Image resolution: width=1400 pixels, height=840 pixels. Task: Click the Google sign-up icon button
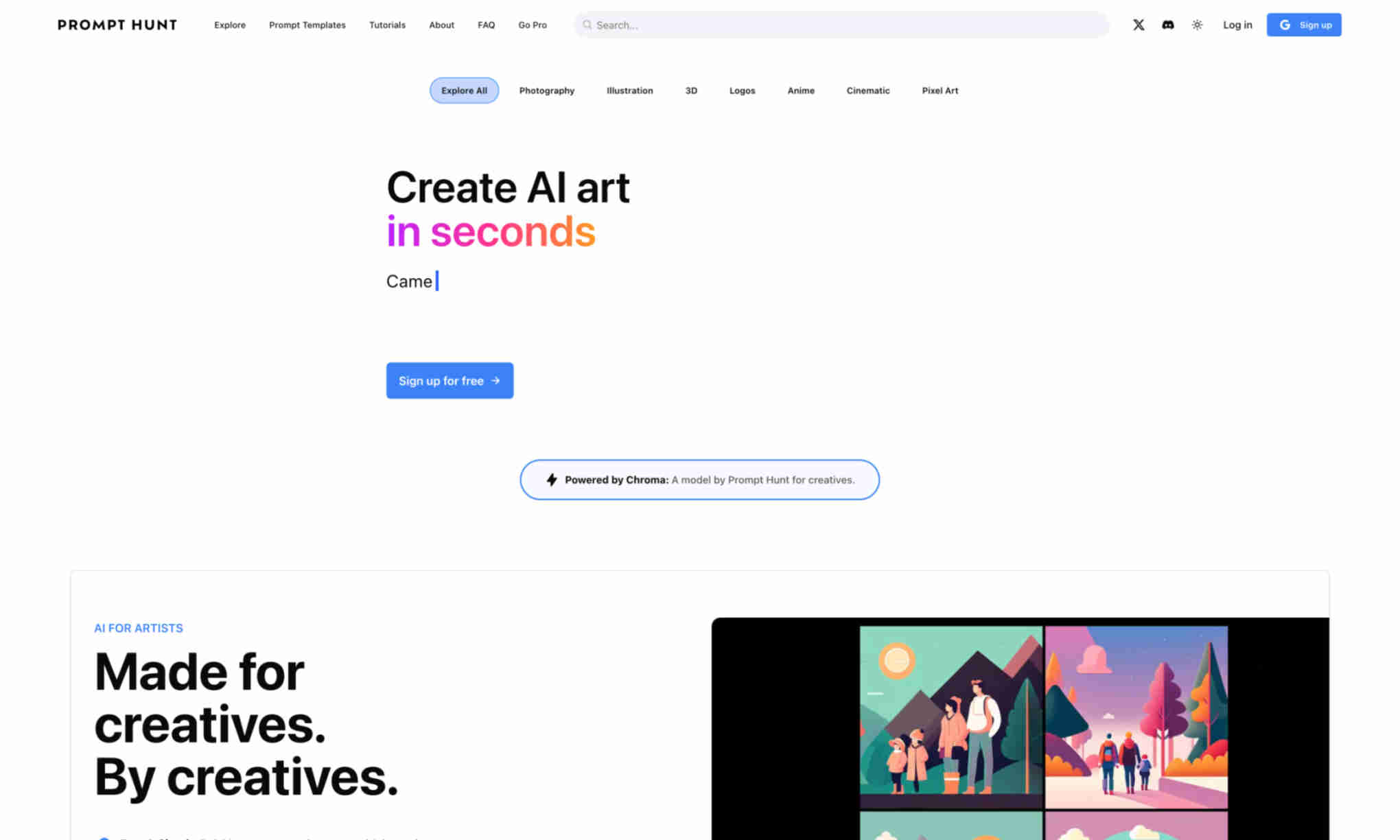(x=1284, y=24)
